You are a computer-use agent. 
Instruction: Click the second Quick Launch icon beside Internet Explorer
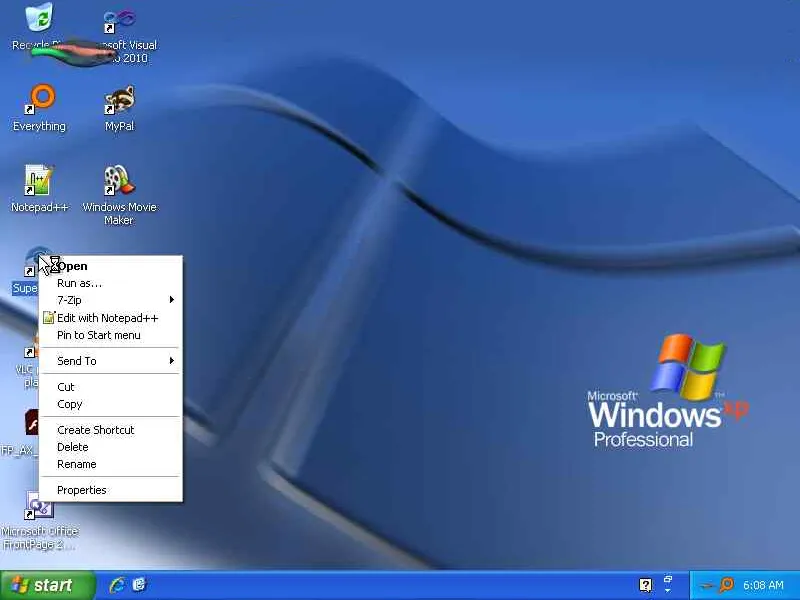(139, 585)
